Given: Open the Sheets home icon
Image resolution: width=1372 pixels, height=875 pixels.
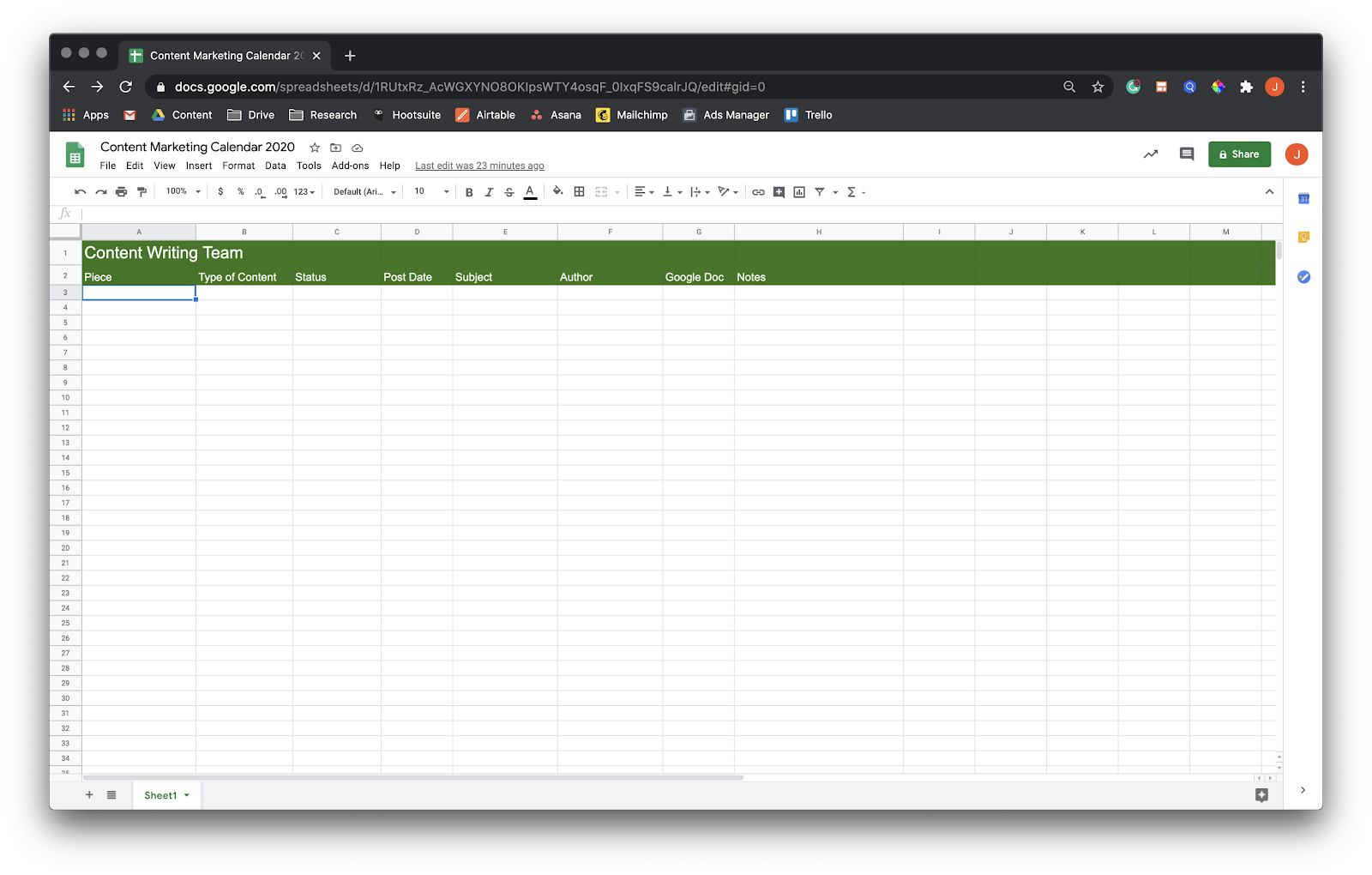Looking at the screenshot, I should [75, 155].
